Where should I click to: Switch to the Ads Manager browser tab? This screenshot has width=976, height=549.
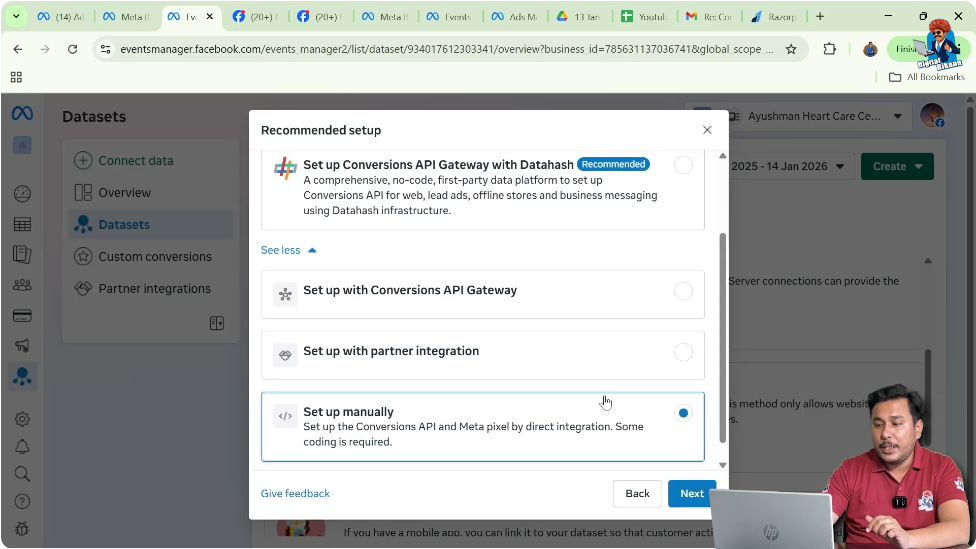[x=514, y=17]
